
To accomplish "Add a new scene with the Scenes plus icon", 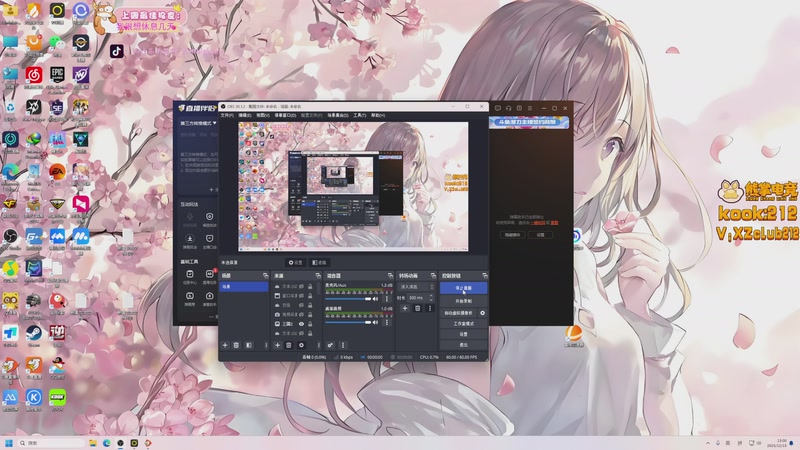I will [x=225, y=345].
